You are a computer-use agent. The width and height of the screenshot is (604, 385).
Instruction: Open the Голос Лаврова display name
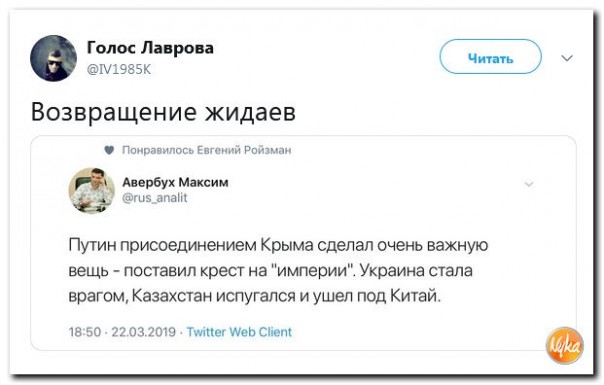(x=150, y=48)
